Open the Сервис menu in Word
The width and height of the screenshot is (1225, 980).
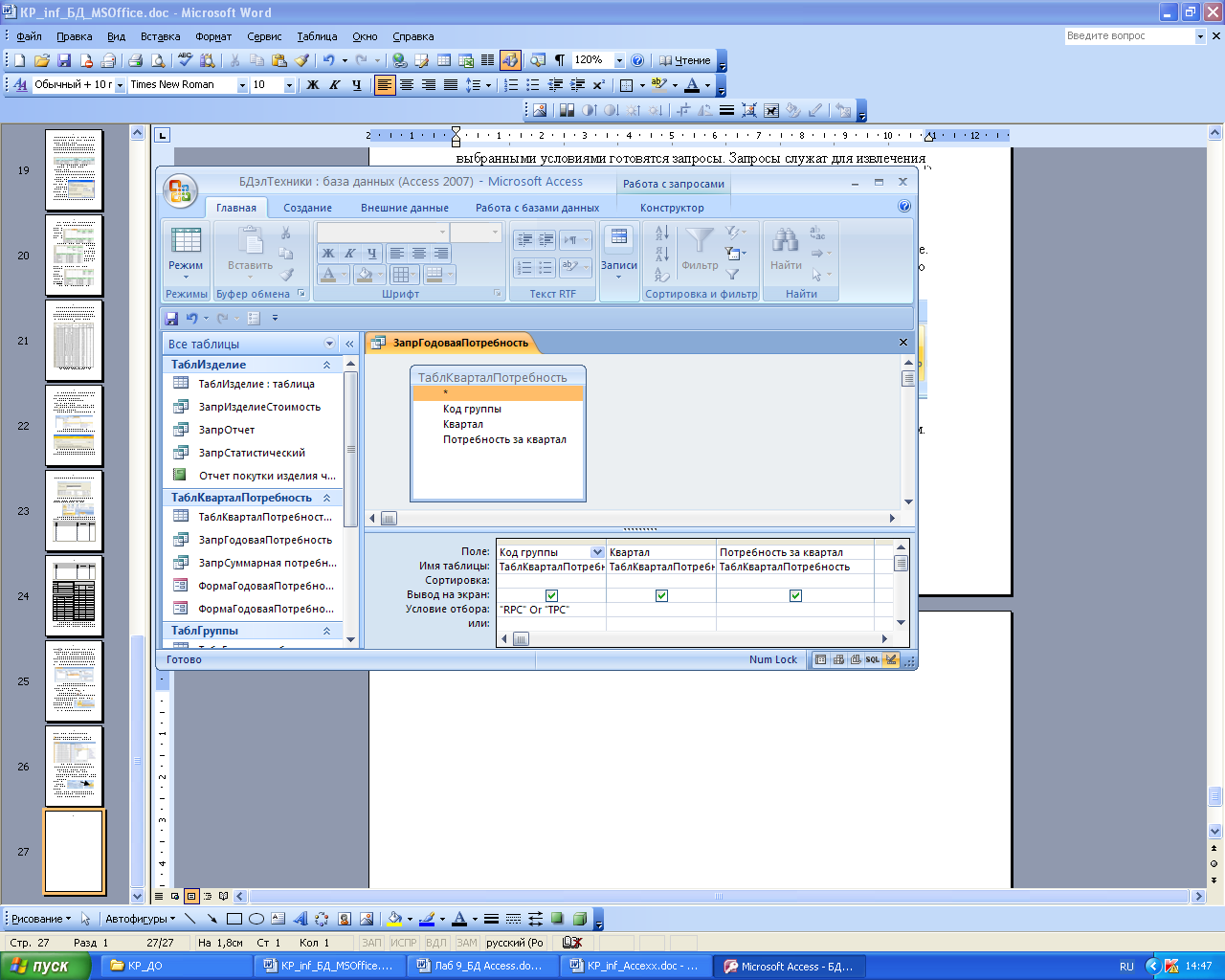tap(264, 36)
